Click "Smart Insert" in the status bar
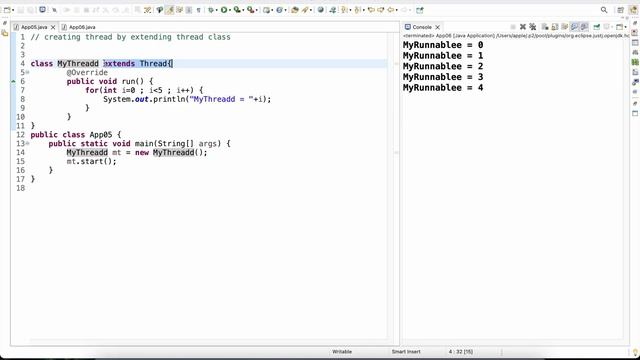 pos(406,351)
